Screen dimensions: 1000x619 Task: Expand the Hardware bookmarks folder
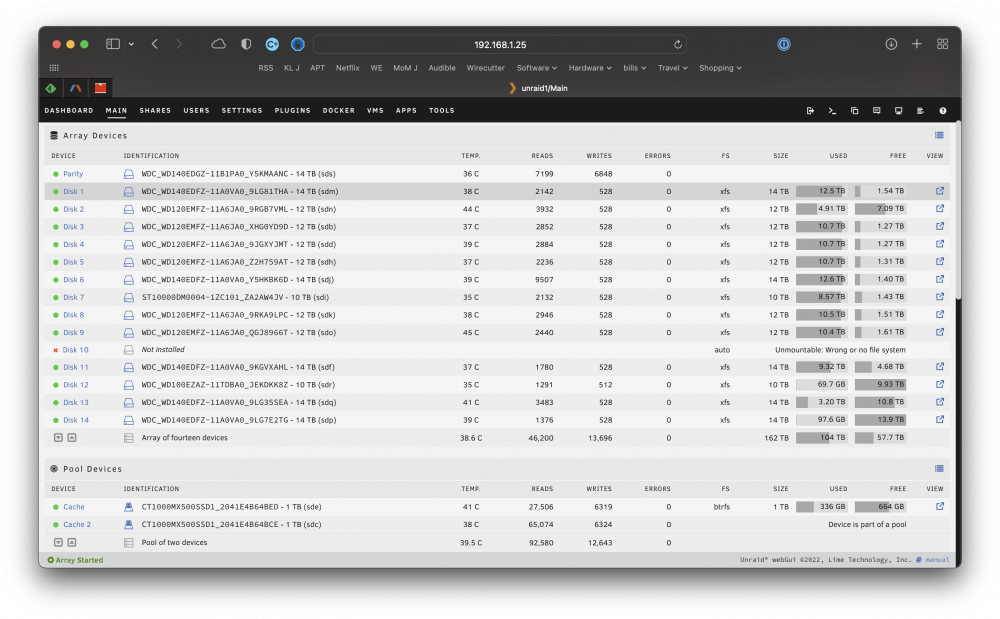click(x=590, y=68)
